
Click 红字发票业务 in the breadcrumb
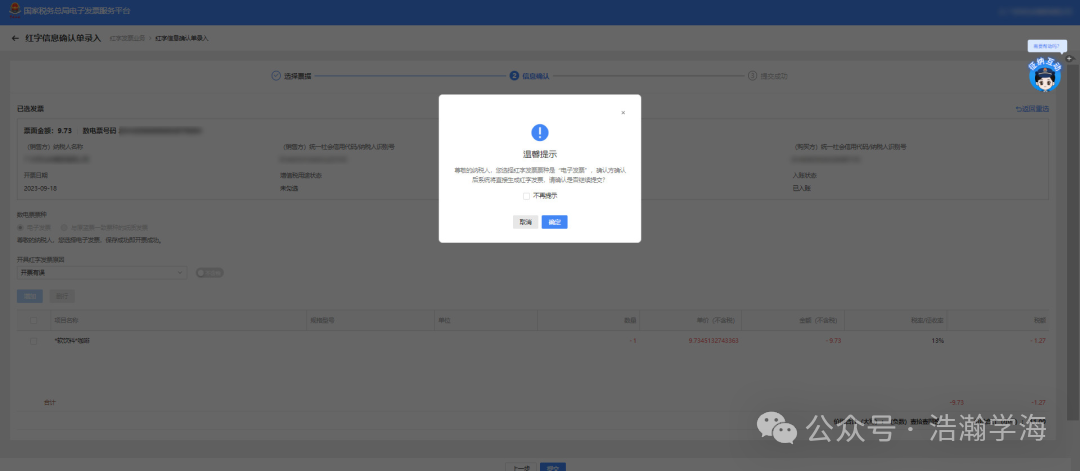pos(127,38)
